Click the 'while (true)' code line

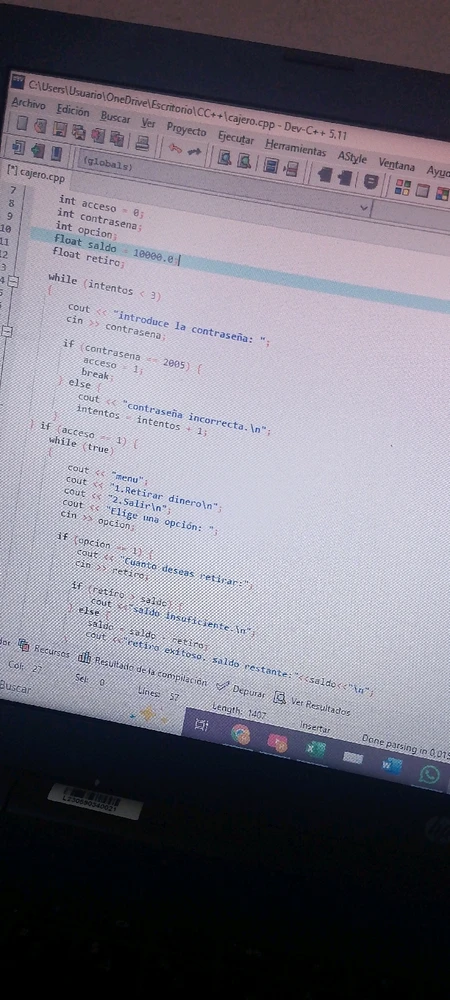pos(81,445)
